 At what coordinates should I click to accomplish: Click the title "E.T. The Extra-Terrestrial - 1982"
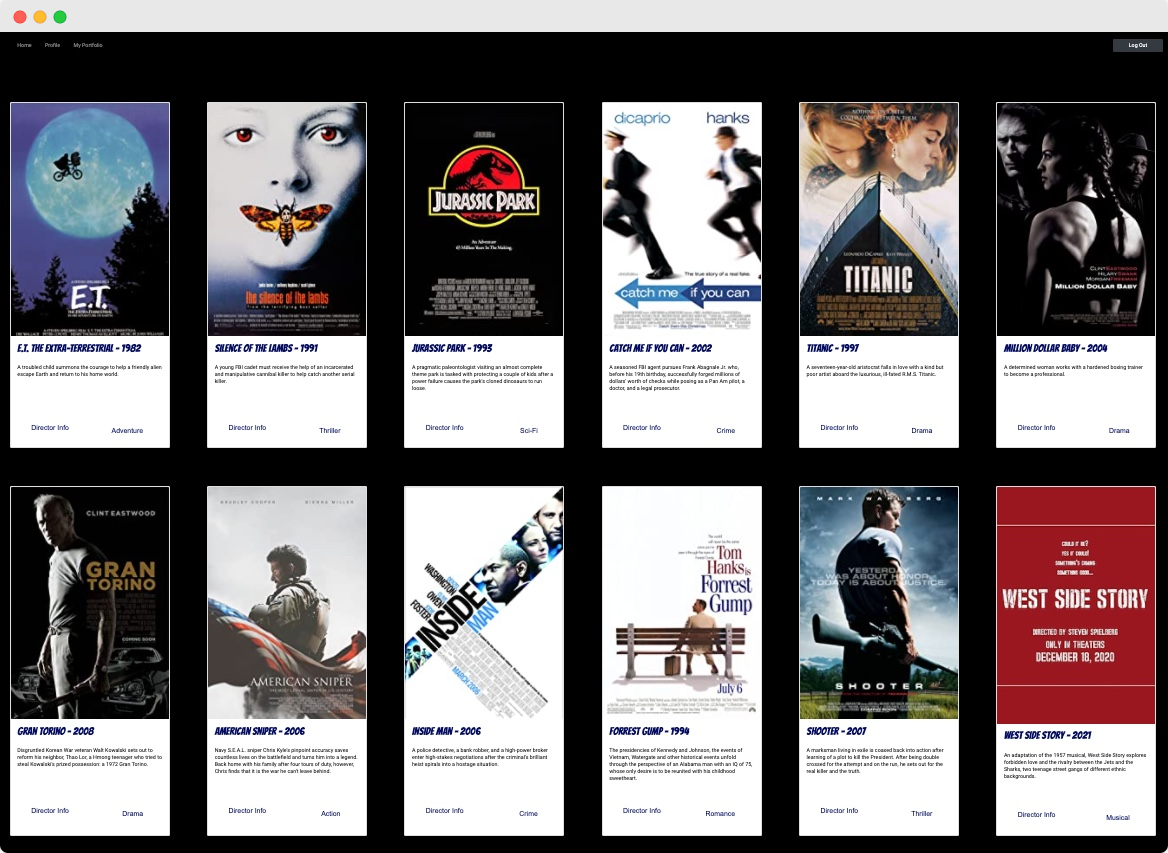click(x=79, y=348)
